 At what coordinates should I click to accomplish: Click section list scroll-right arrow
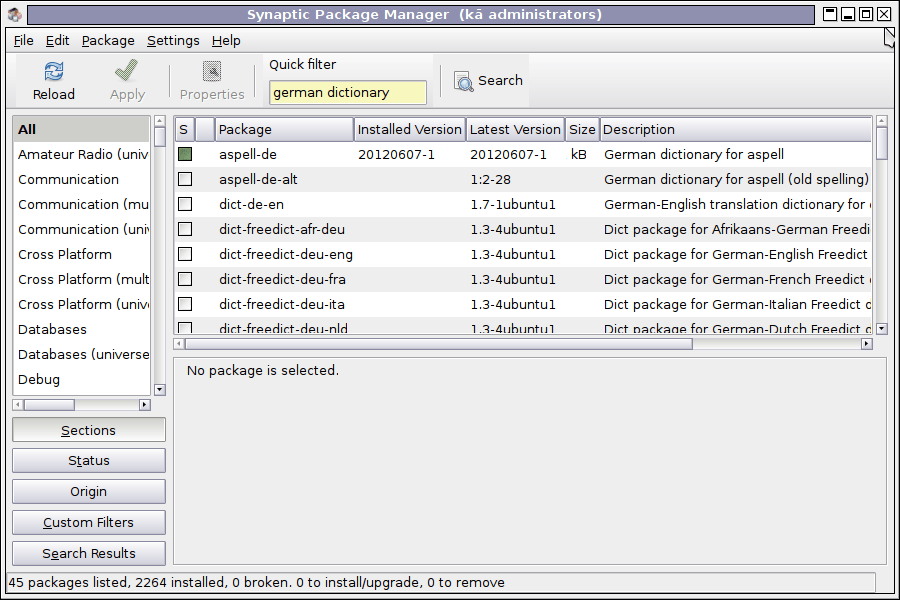pyautogui.click(x=145, y=405)
